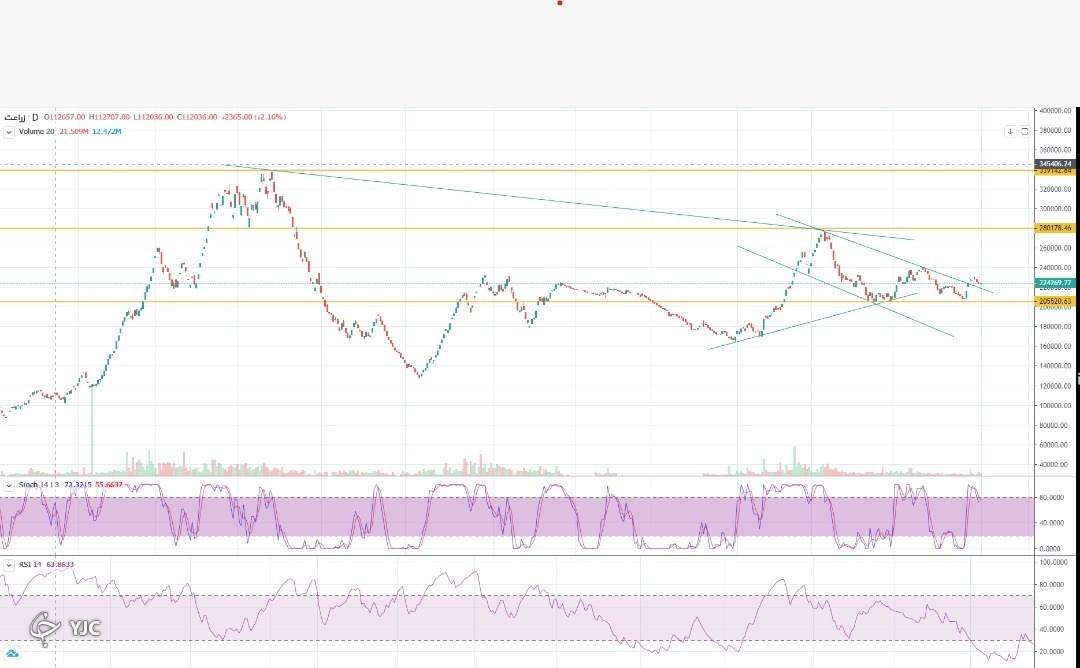Image resolution: width=1080 pixels, height=668 pixels.
Task: Click the Close value C112036.00
Action: pos(197,117)
